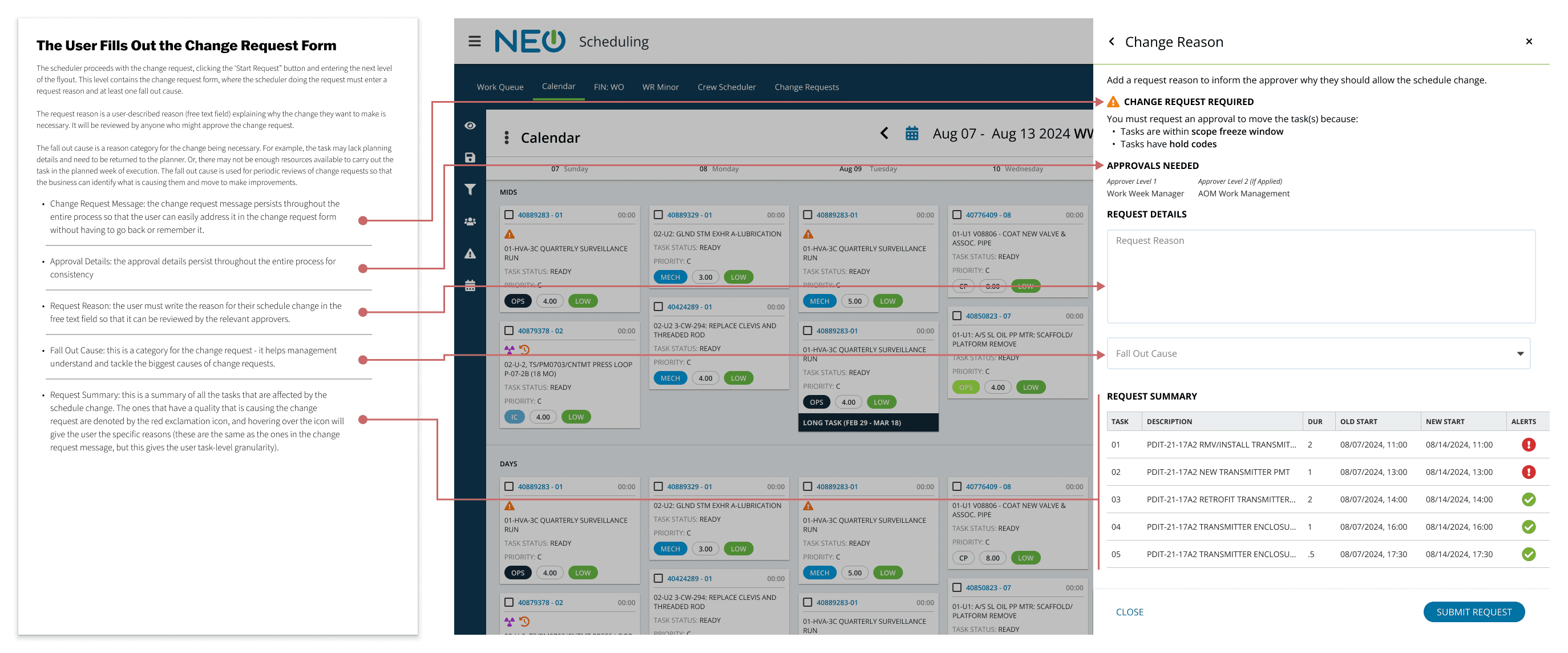
Task: Click red alert icon for task 01
Action: [x=1528, y=445]
